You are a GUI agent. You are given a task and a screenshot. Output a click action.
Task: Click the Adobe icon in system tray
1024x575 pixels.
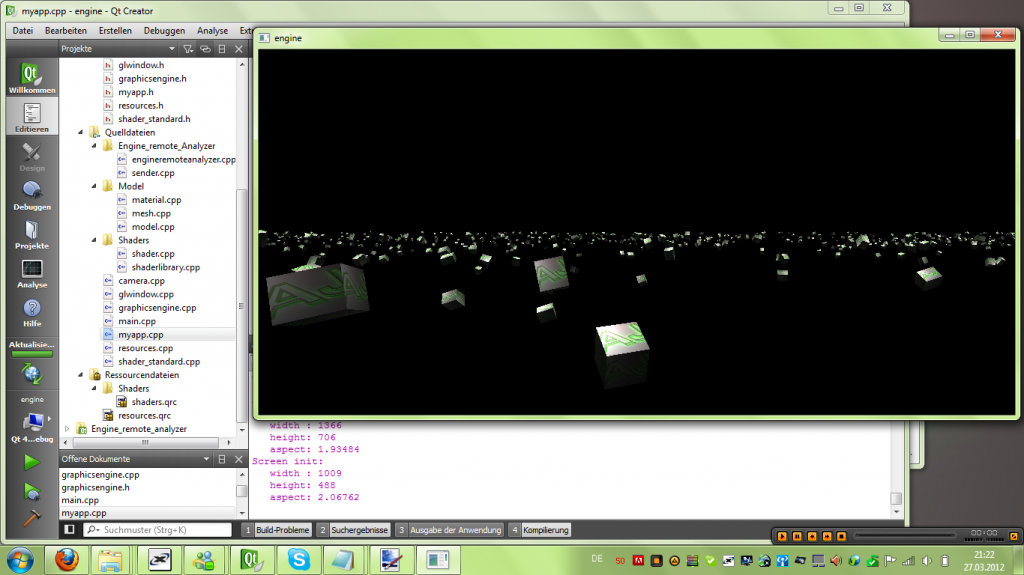(638, 561)
